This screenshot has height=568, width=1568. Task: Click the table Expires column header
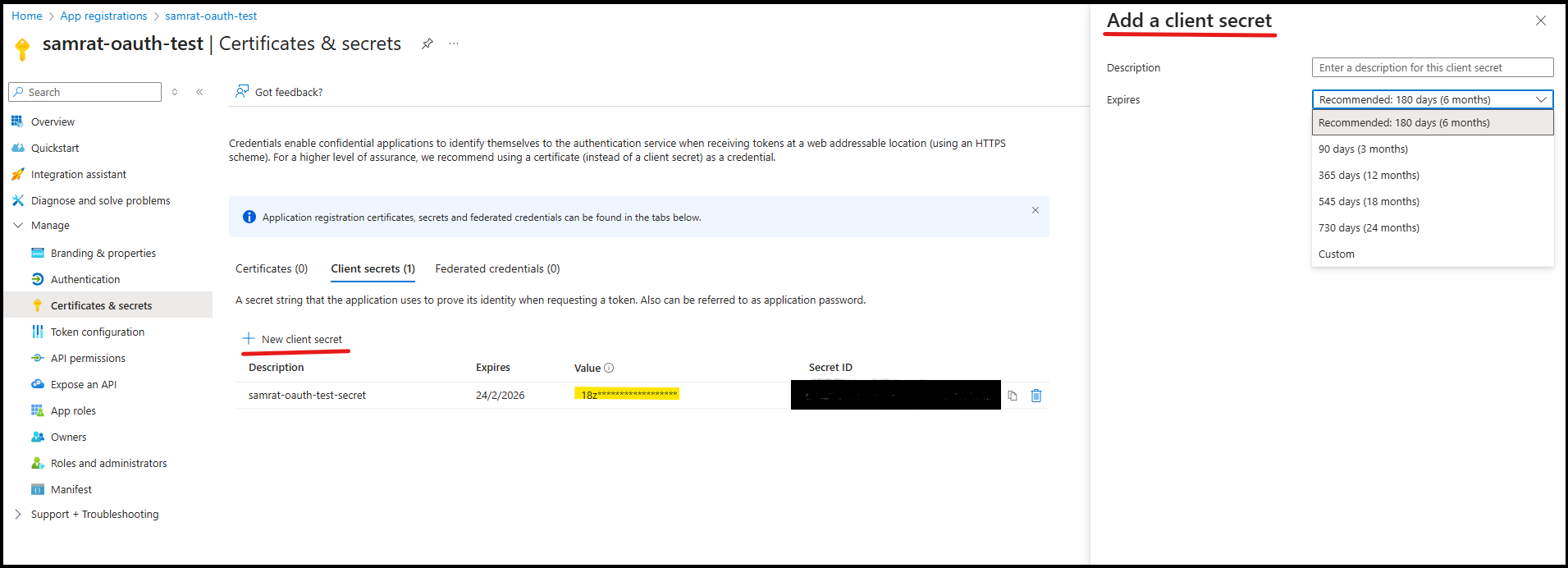[493, 367]
